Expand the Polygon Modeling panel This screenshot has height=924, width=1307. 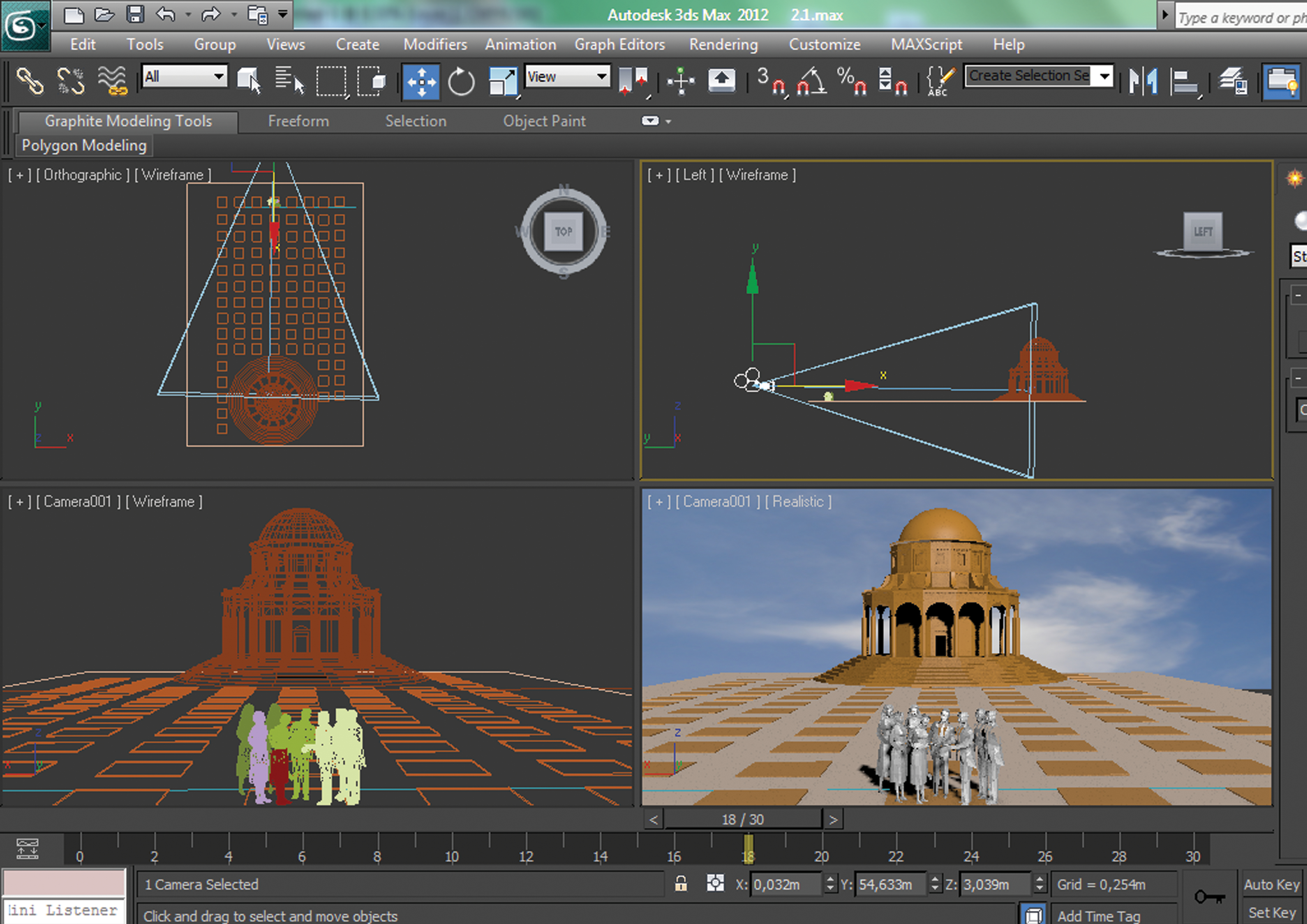pyautogui.click(x=84, y=145)
